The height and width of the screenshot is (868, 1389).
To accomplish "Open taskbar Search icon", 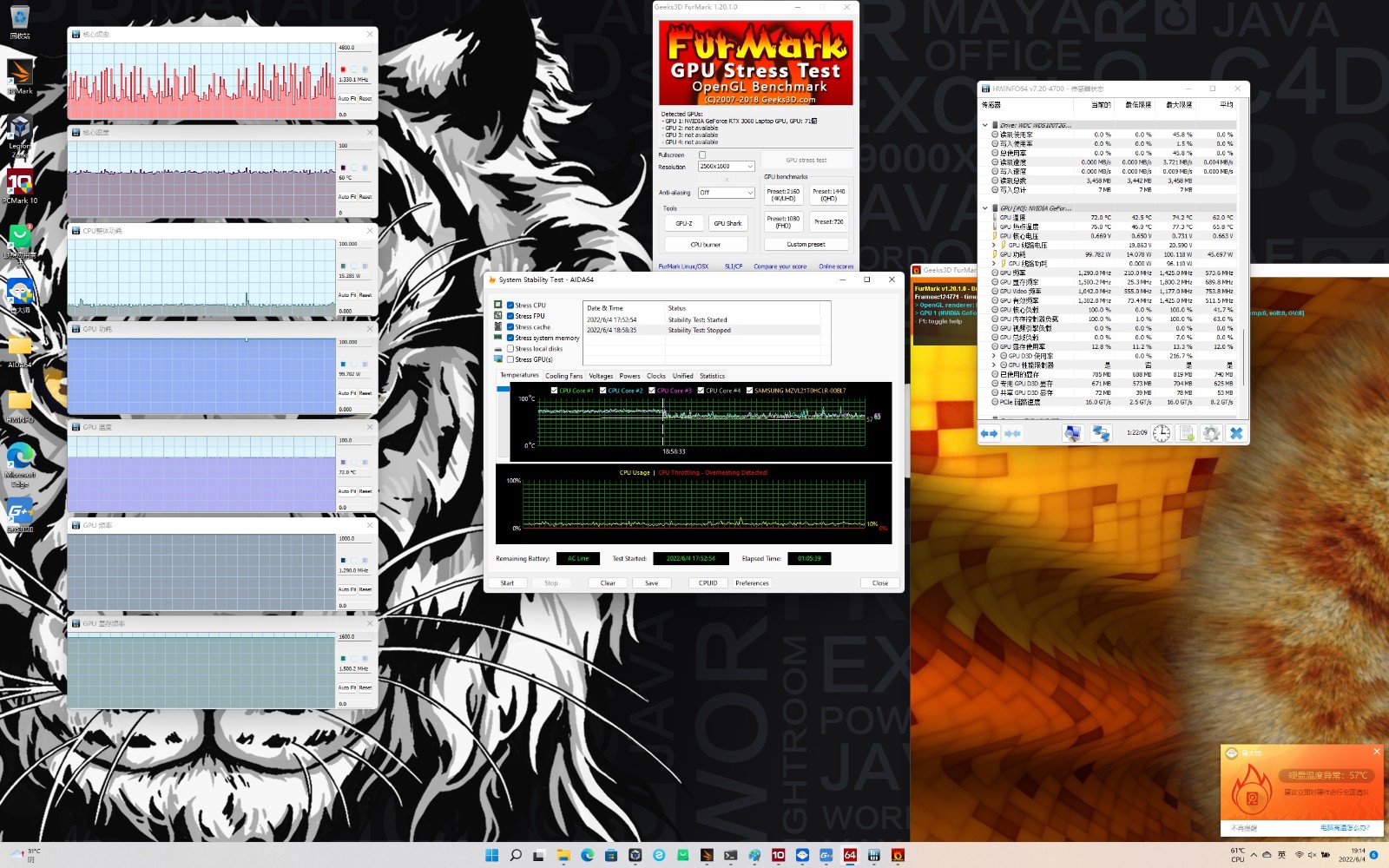I will [x=516, y=855].
